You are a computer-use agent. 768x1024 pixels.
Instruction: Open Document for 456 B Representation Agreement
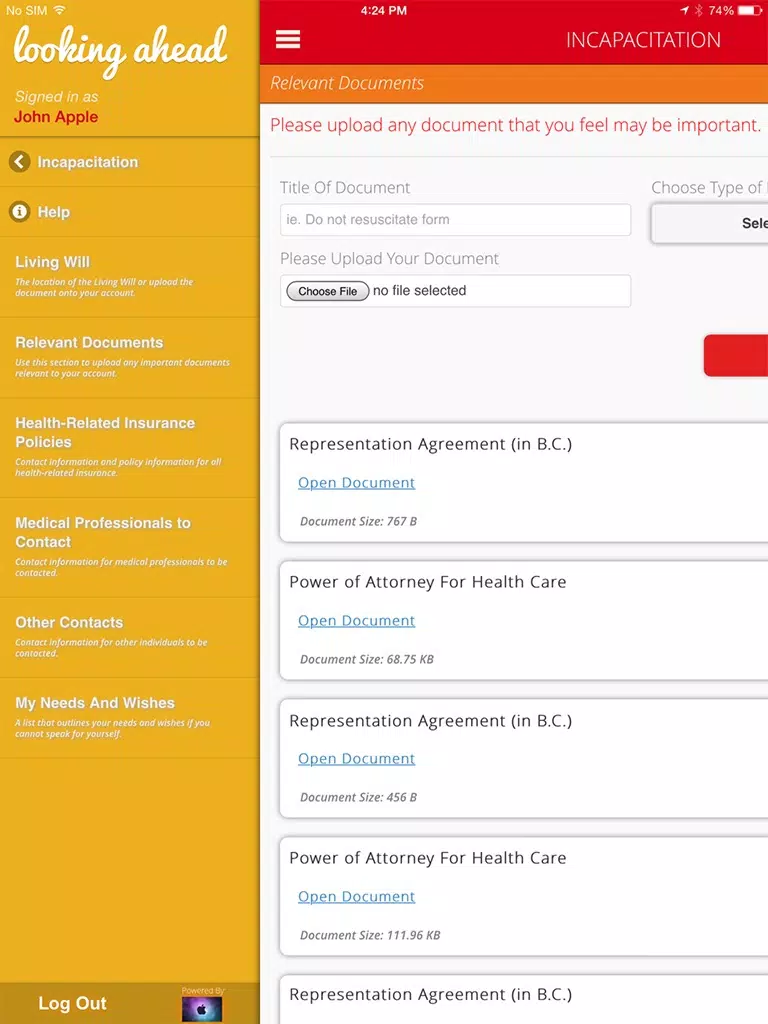pyautogui.click(x=356, y=758)
